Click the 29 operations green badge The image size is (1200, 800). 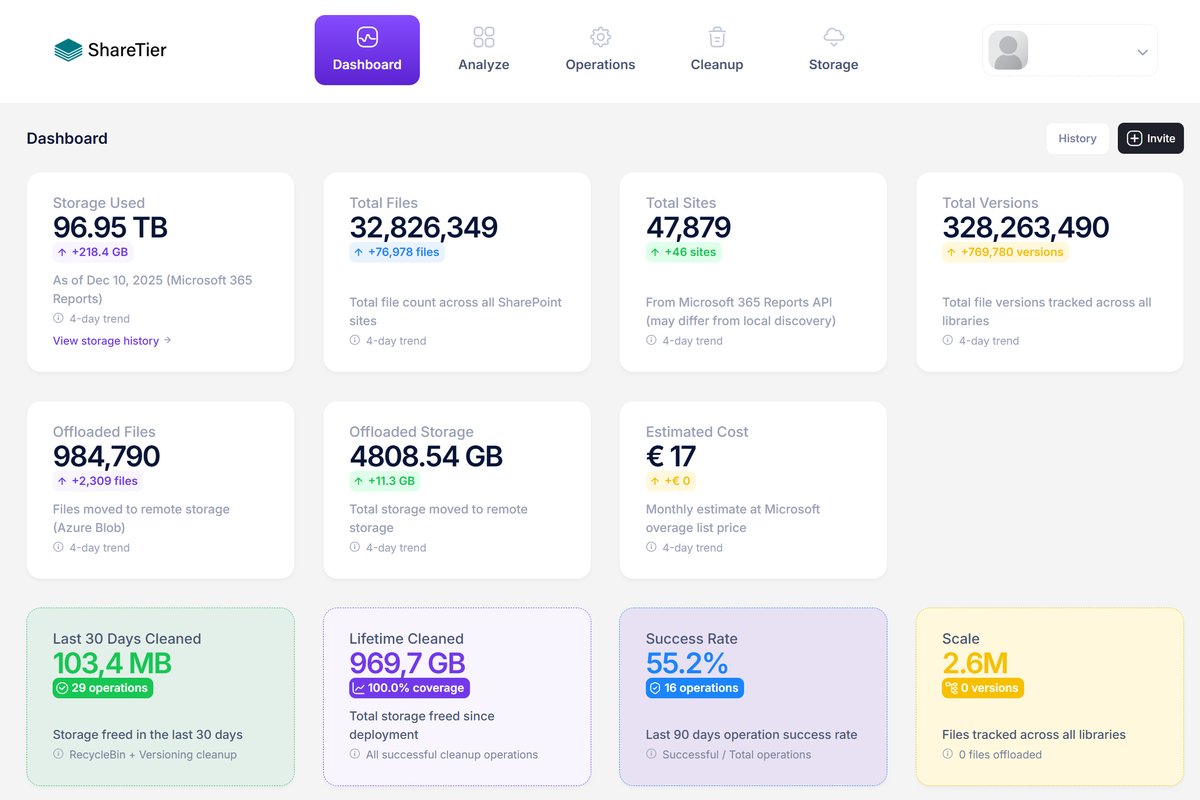[103, 688]
